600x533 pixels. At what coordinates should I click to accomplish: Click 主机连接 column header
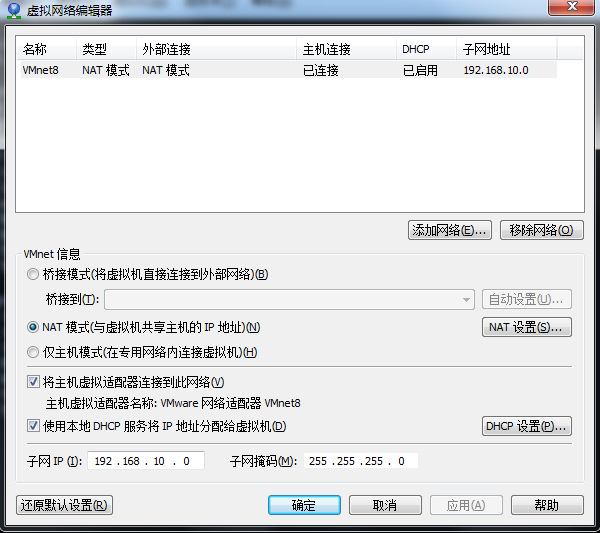tap(346, 49)
